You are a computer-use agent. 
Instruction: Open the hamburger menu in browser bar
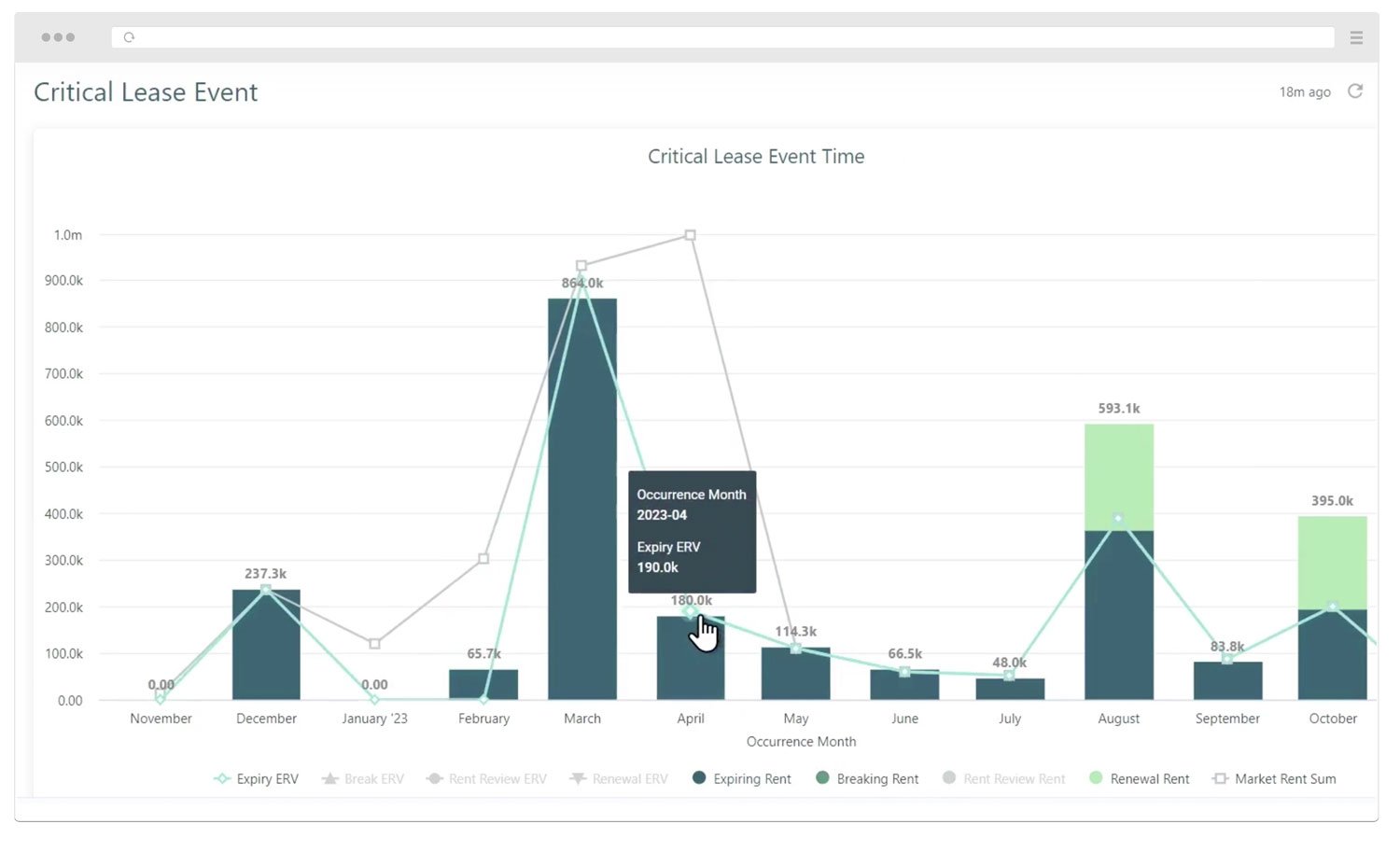coord(1356,37)
